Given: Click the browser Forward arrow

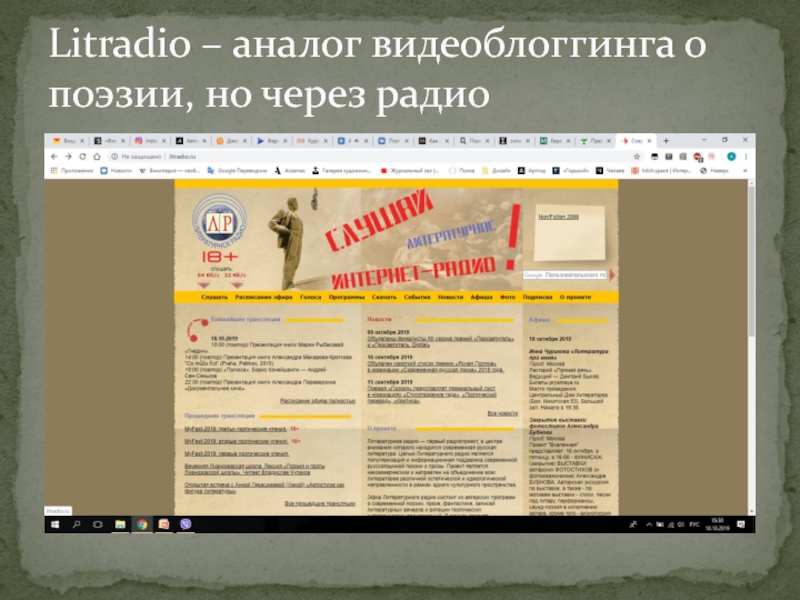Looking at the screenshot, I should pos(68,157).
